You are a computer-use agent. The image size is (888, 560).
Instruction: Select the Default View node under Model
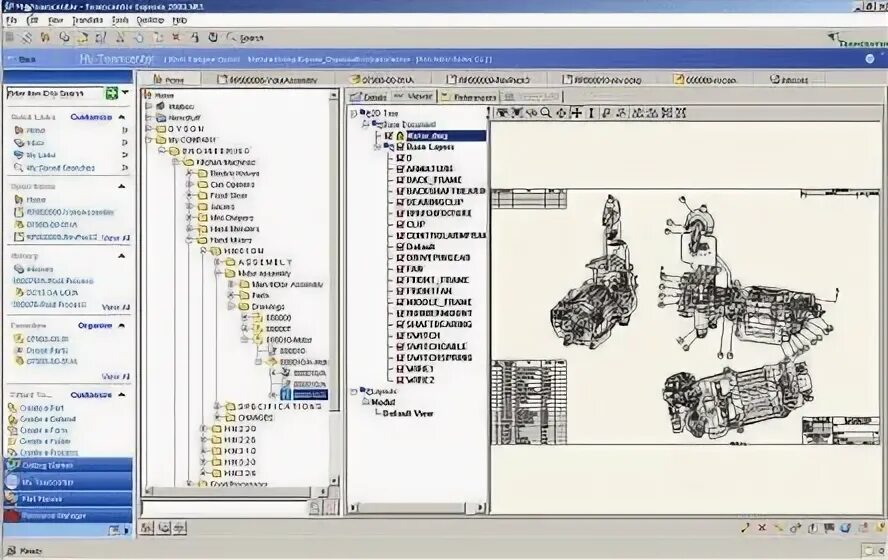point(408,413)
